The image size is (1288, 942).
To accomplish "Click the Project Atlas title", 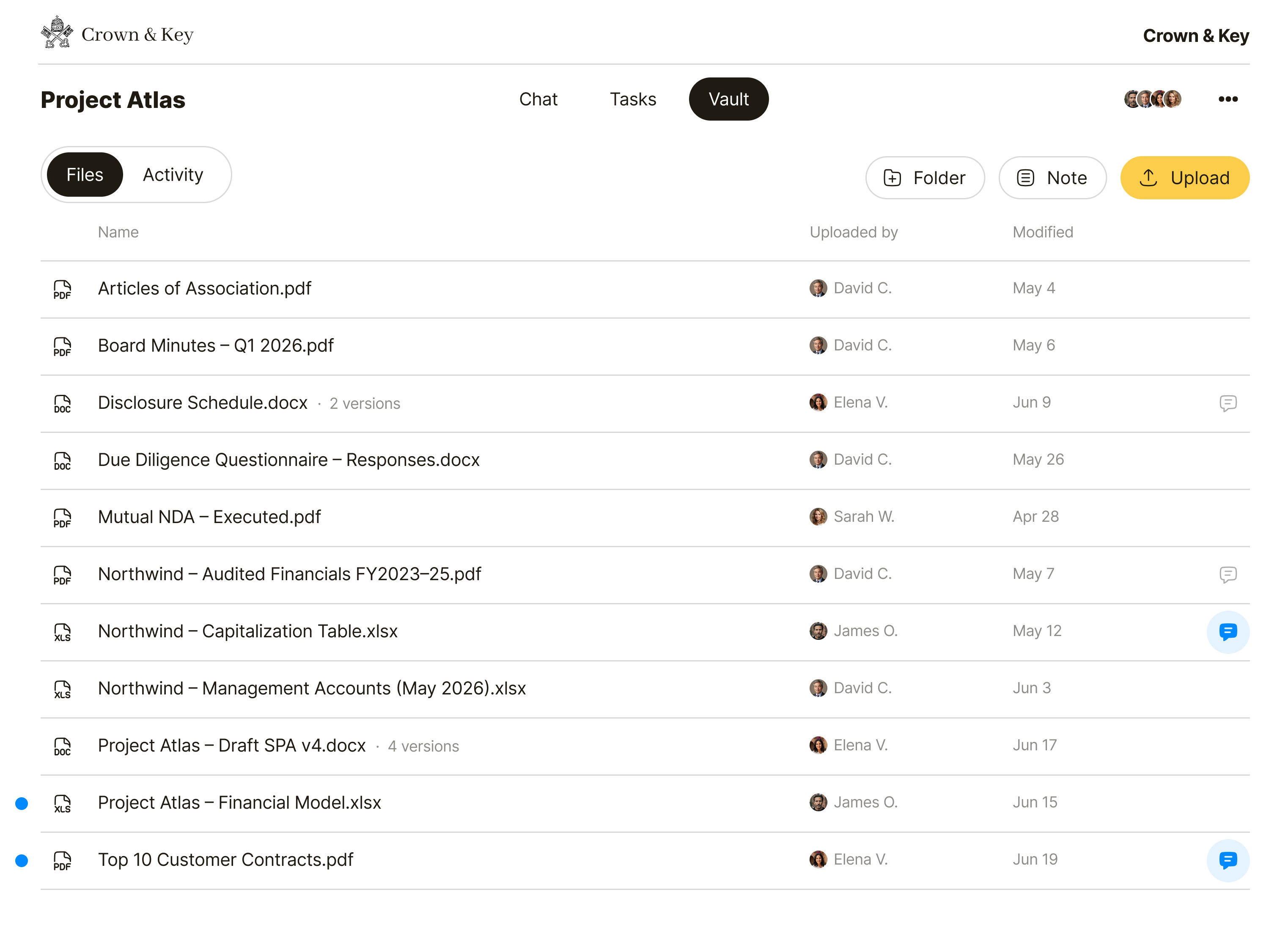I will click(113, 100).
